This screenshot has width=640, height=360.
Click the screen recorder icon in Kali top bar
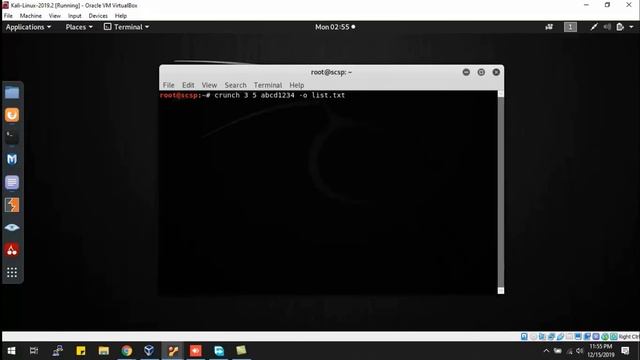point(549,27)
